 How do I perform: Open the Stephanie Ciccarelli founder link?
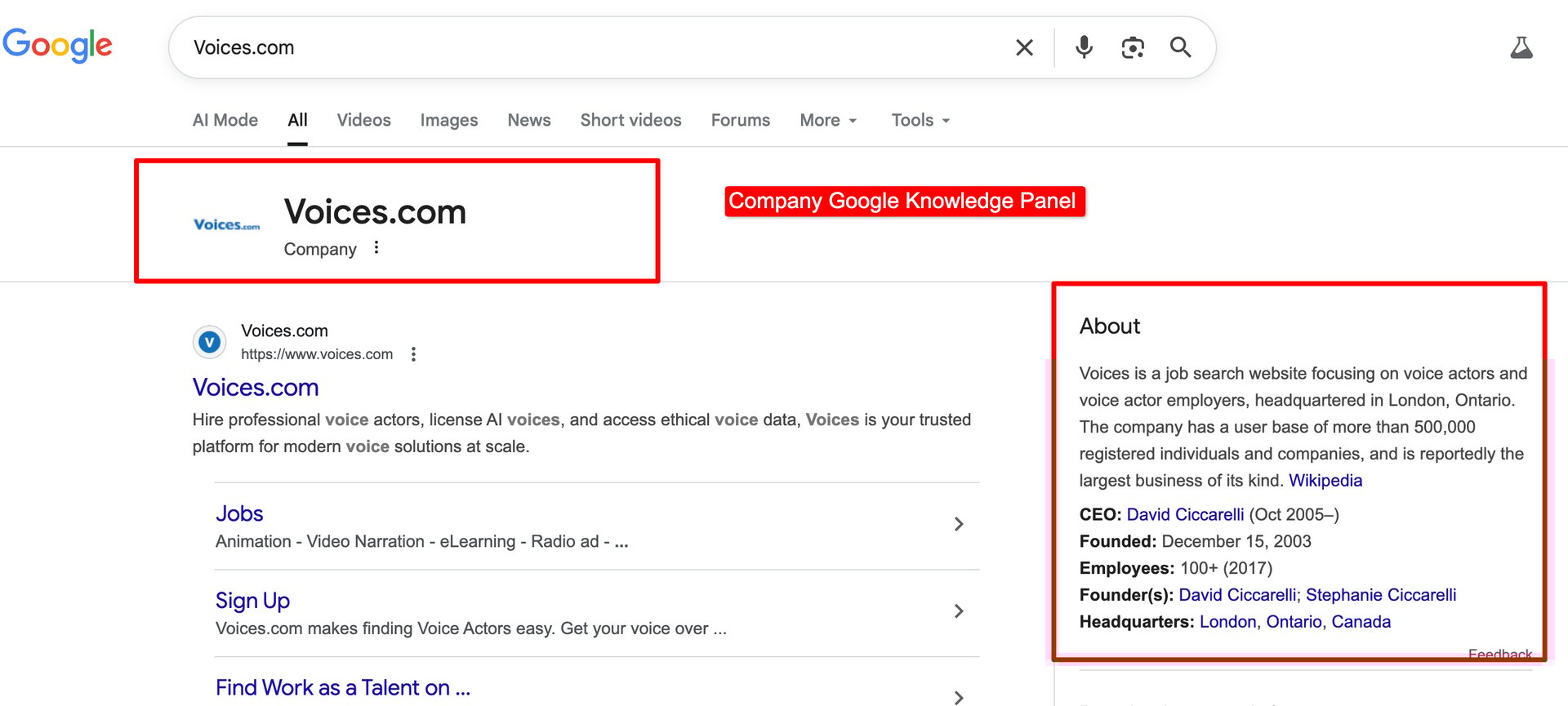1381,595
